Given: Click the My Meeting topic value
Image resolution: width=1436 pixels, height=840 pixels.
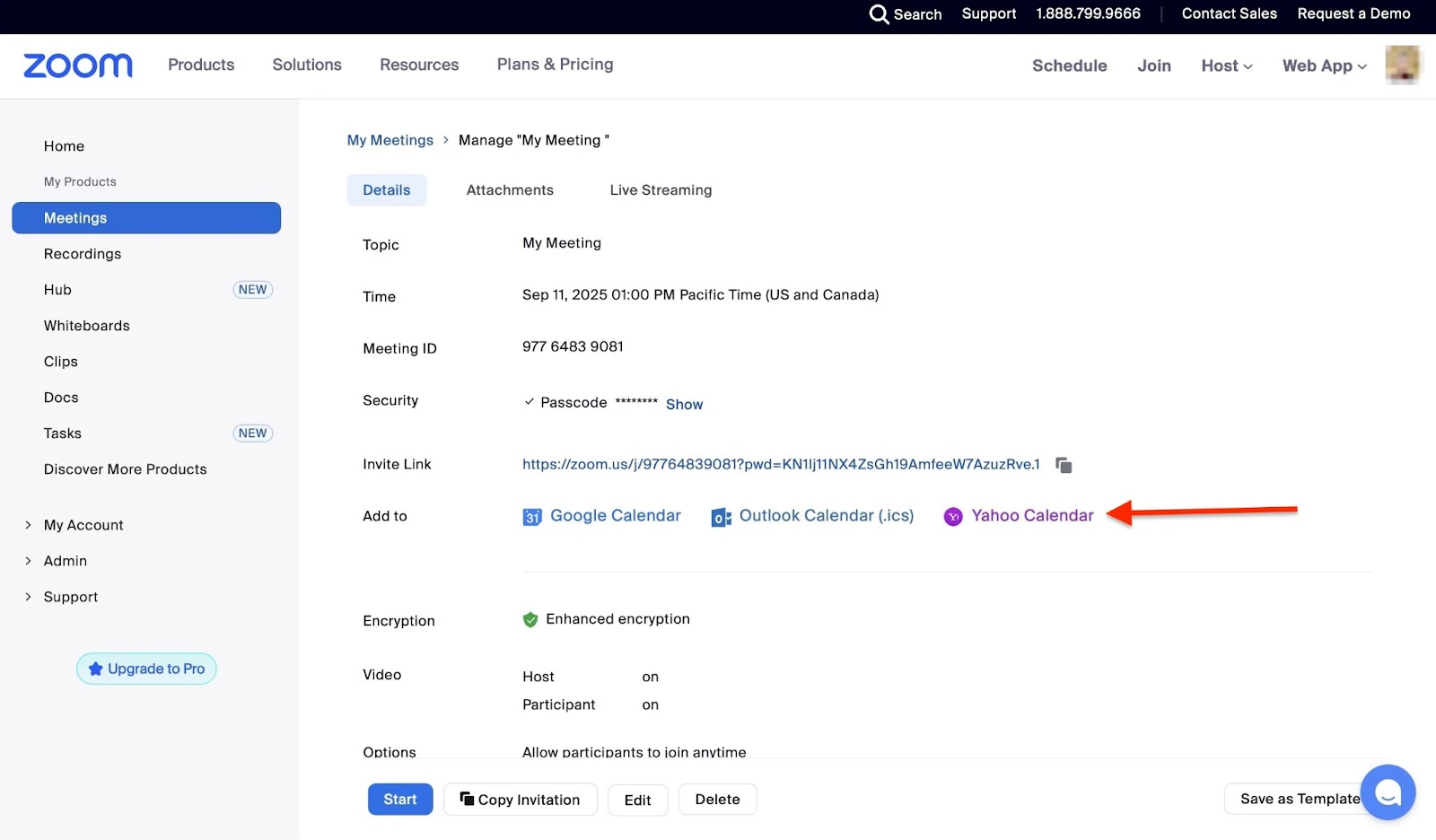Looking at the screenshot, I should point(562,243).
